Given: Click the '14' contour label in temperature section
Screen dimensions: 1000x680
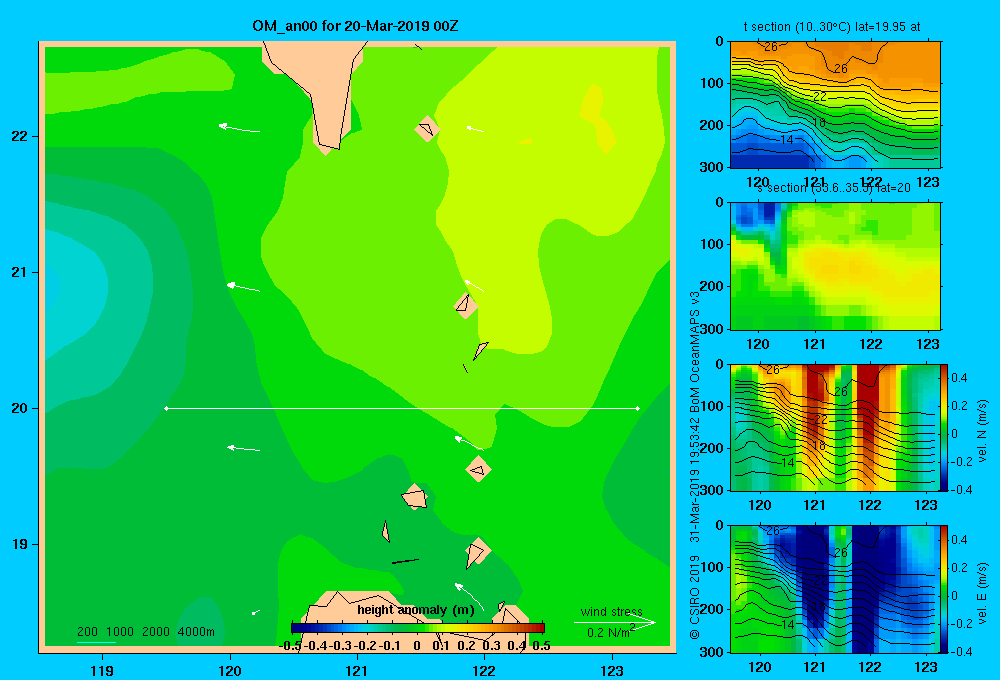Looking at the screenshot, I should [x=786, y=140].
